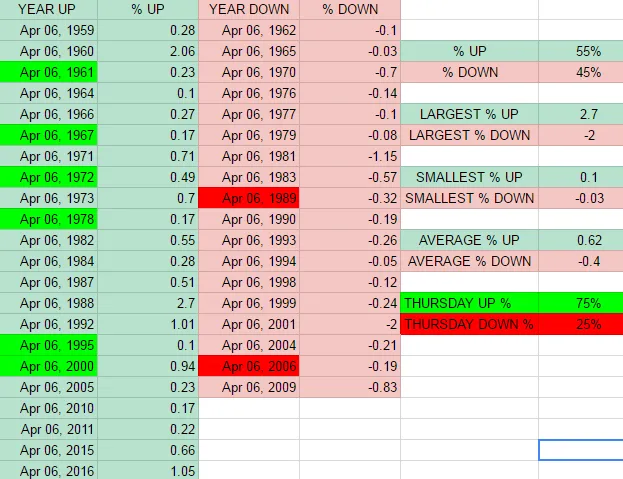Screen dimensions: 623x479
Task: Click the 45% summary value cell
Action: point(581,72)
